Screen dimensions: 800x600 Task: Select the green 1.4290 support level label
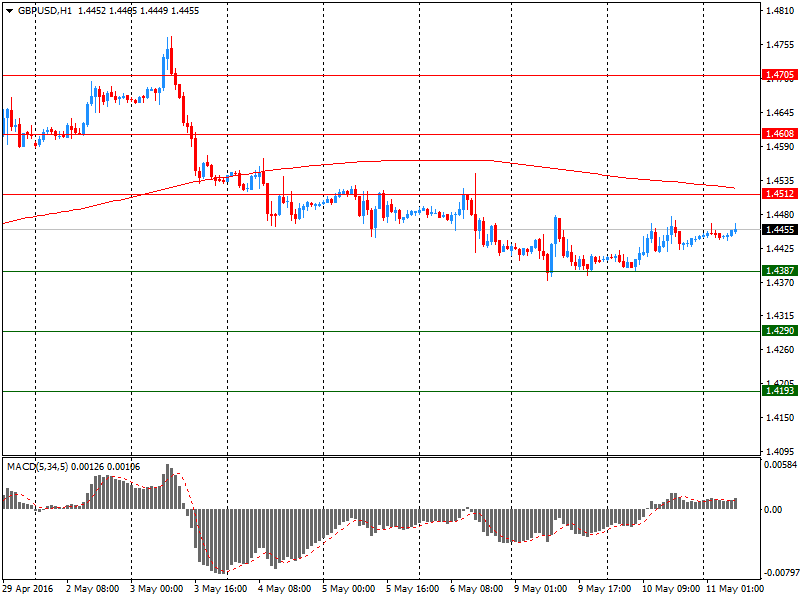(780, 331)
